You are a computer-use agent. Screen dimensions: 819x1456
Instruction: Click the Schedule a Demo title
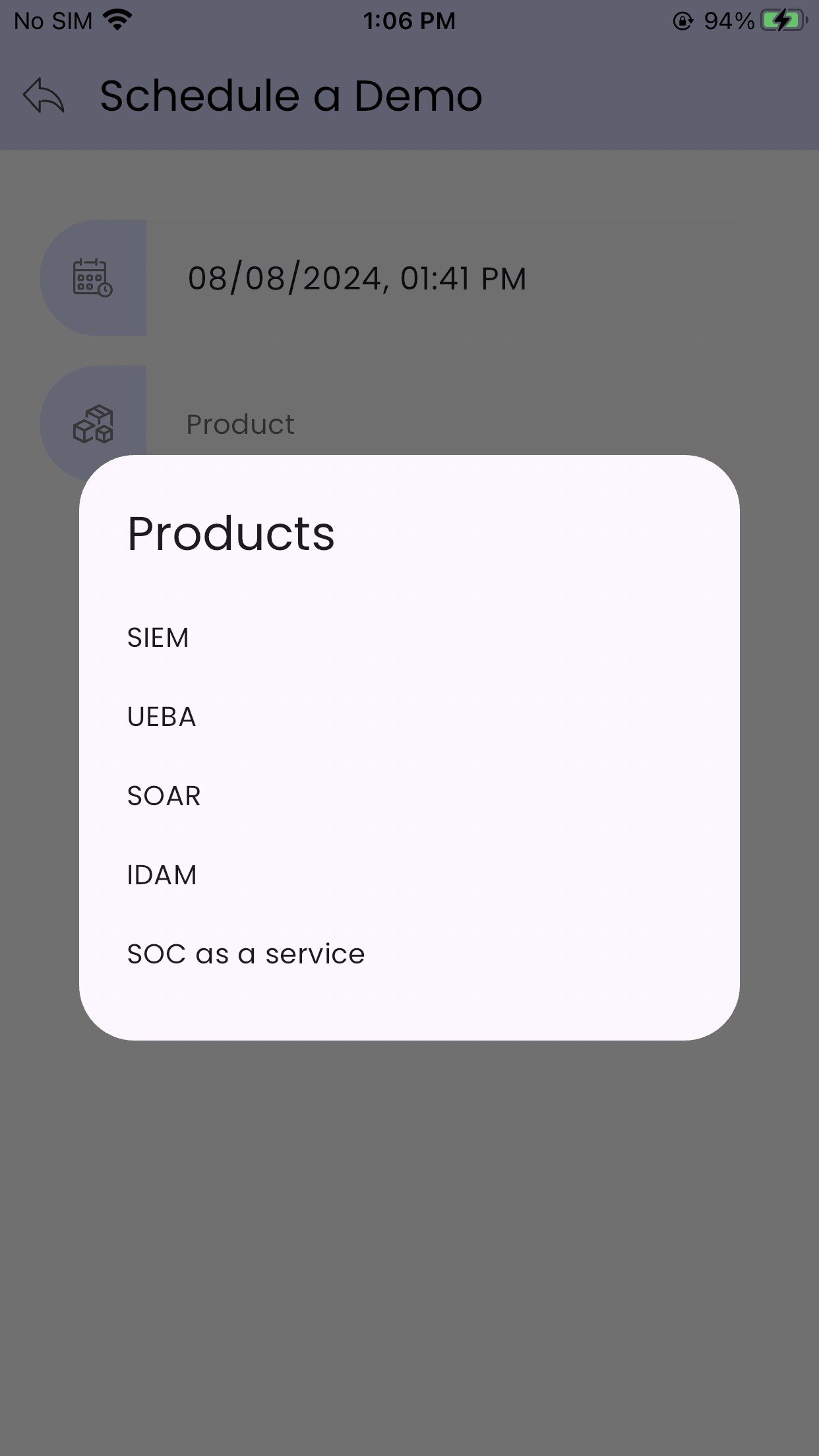[x=291, y=96]
